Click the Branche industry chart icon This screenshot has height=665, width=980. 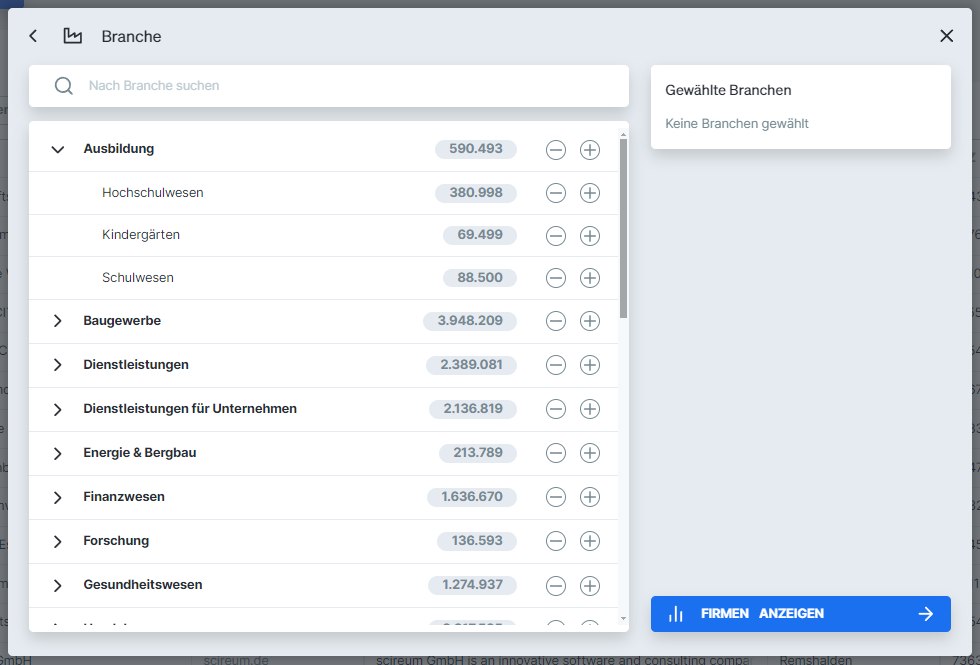(x=72, y=36)
